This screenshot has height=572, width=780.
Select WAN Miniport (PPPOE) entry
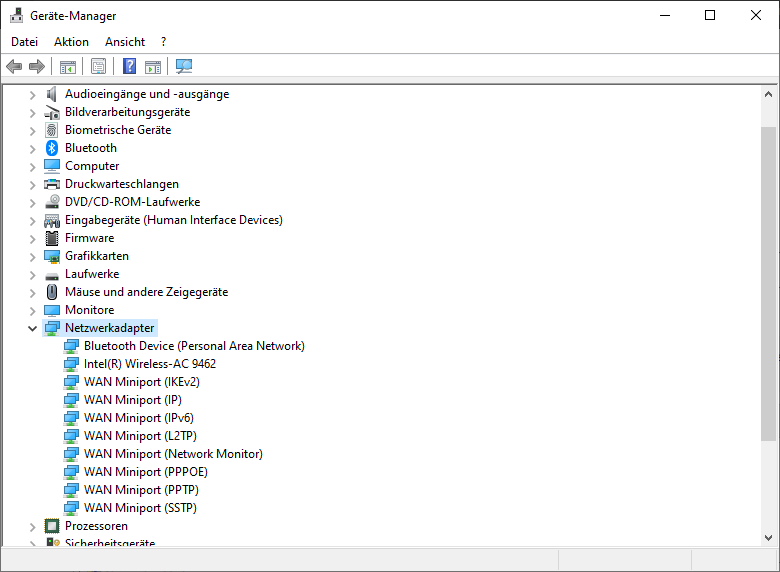click(x=146, y=472)
